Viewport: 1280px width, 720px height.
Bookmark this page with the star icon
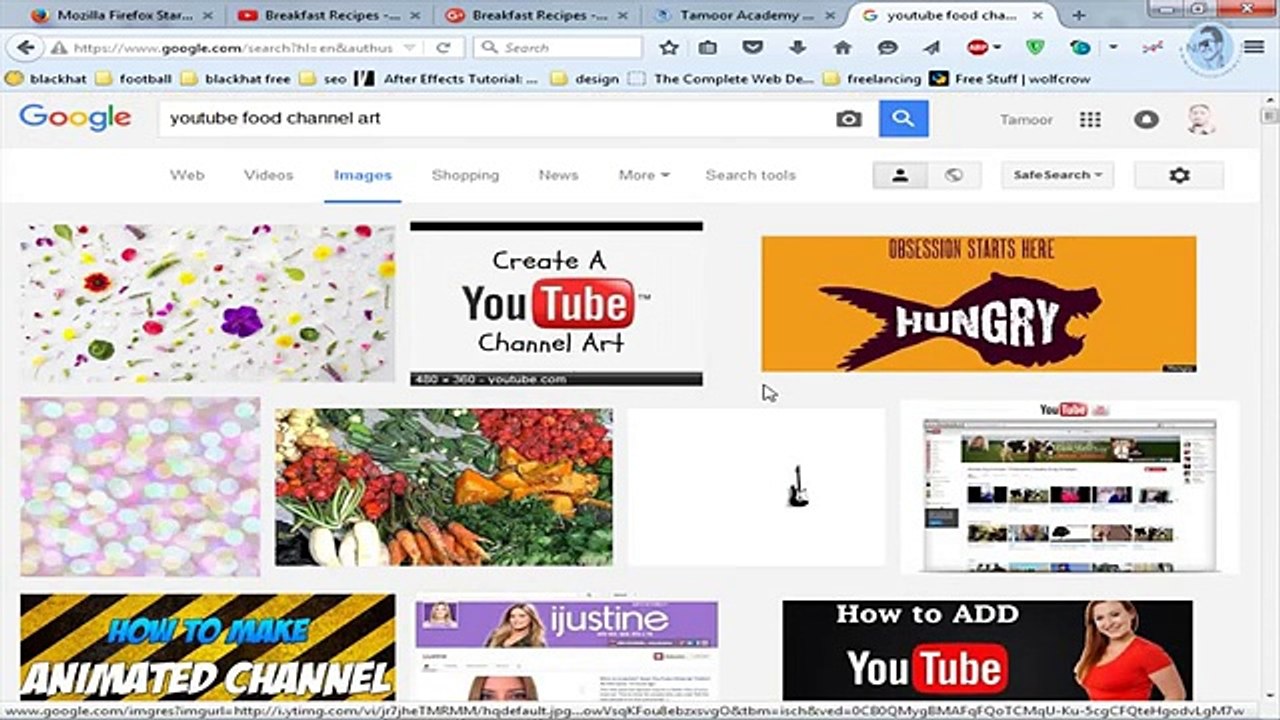coord(669,48)
